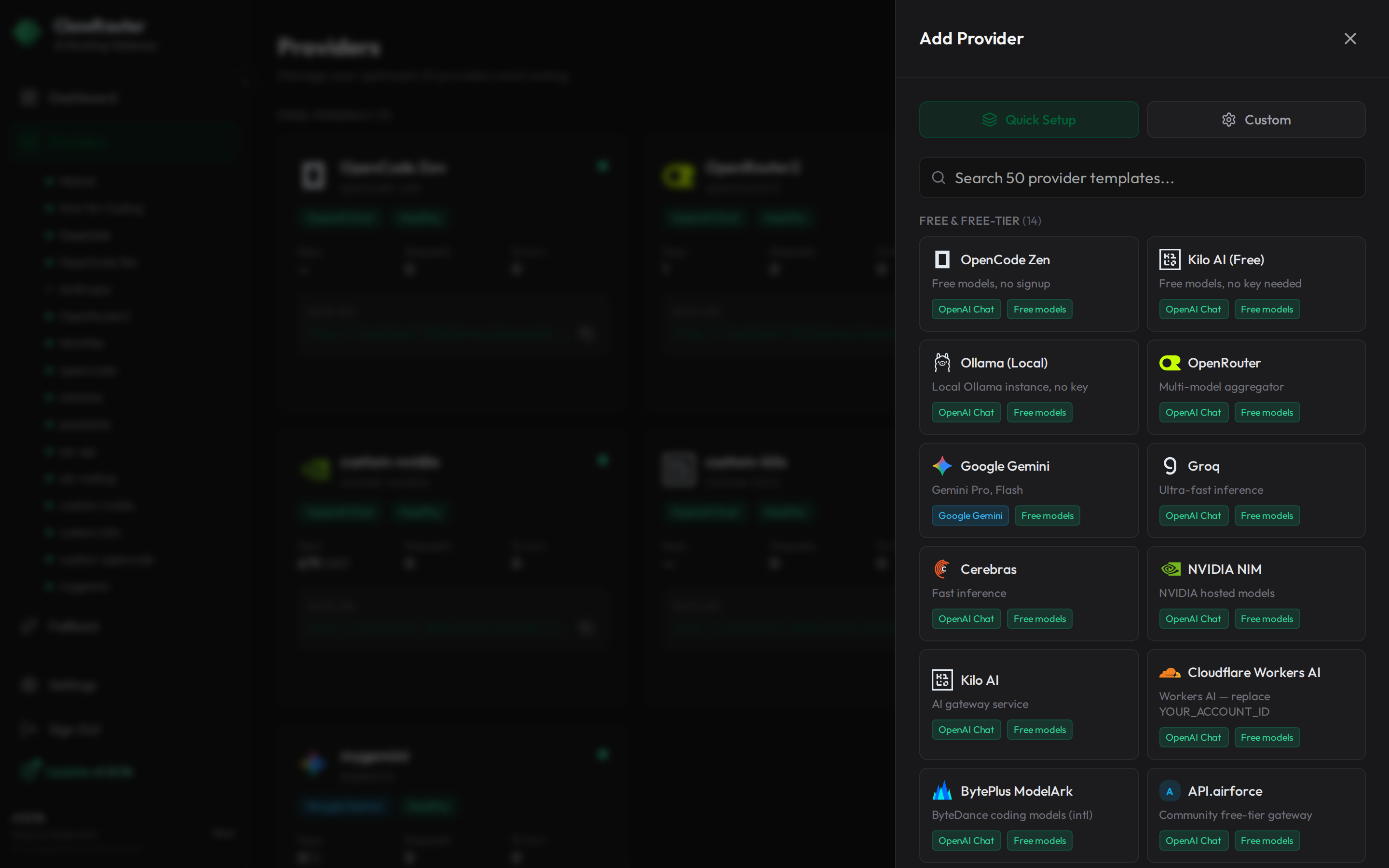Screen dimensions: 1389x868
Task: Select the OpenCode Zen provider name
Action: click(x=1005, y=259)
